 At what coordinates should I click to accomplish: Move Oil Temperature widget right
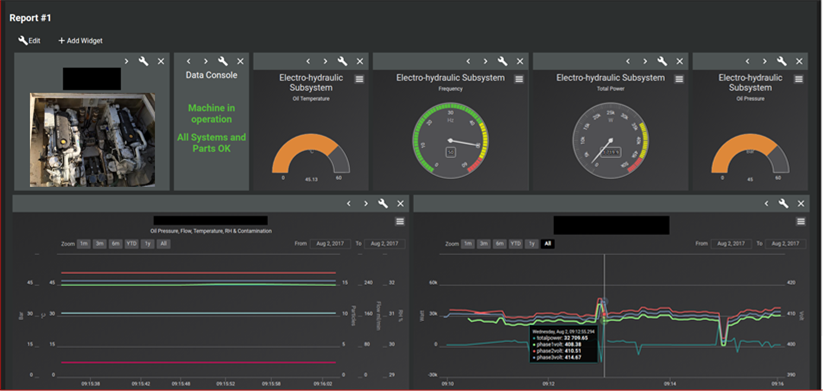325,61
